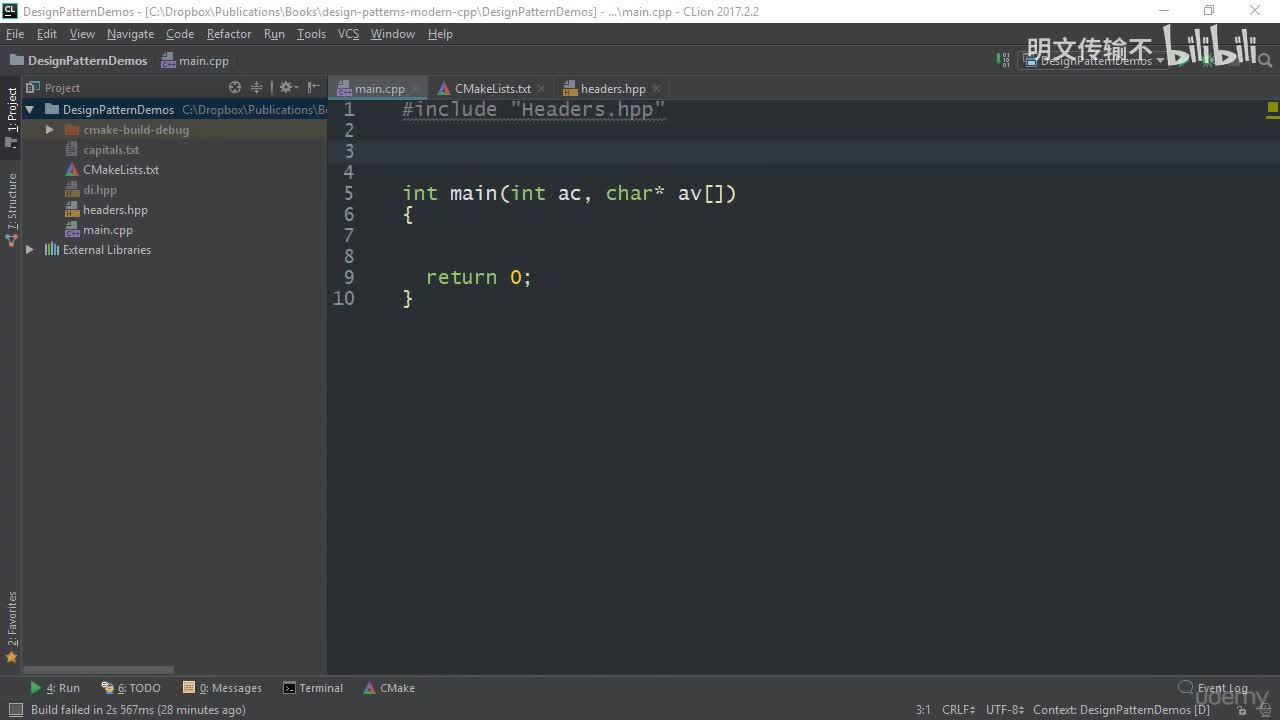The image size is (1280, 720).
Task: Open the Code menu
Action: click(180, 34)
